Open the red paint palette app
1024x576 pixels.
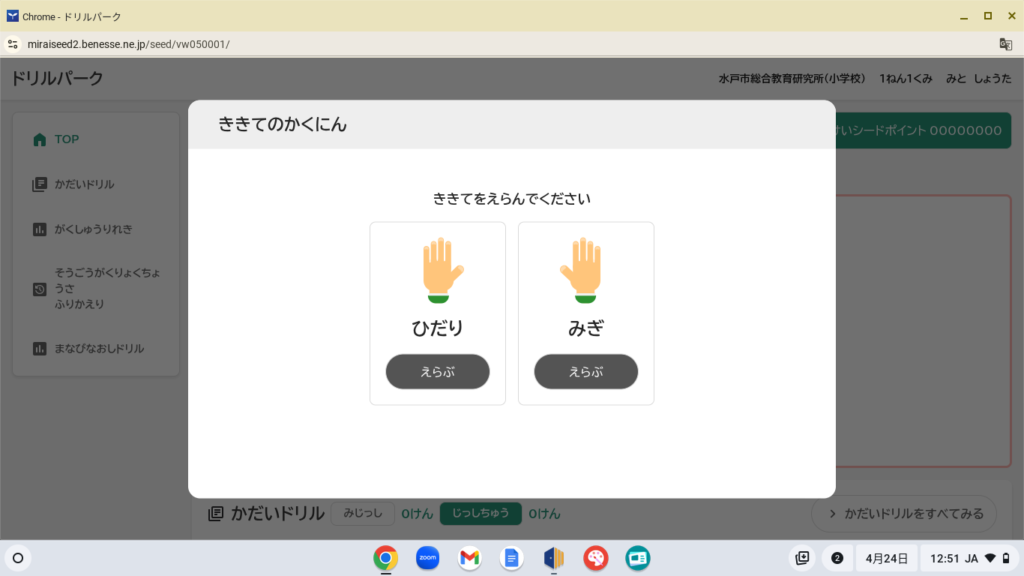click(596, 558)
